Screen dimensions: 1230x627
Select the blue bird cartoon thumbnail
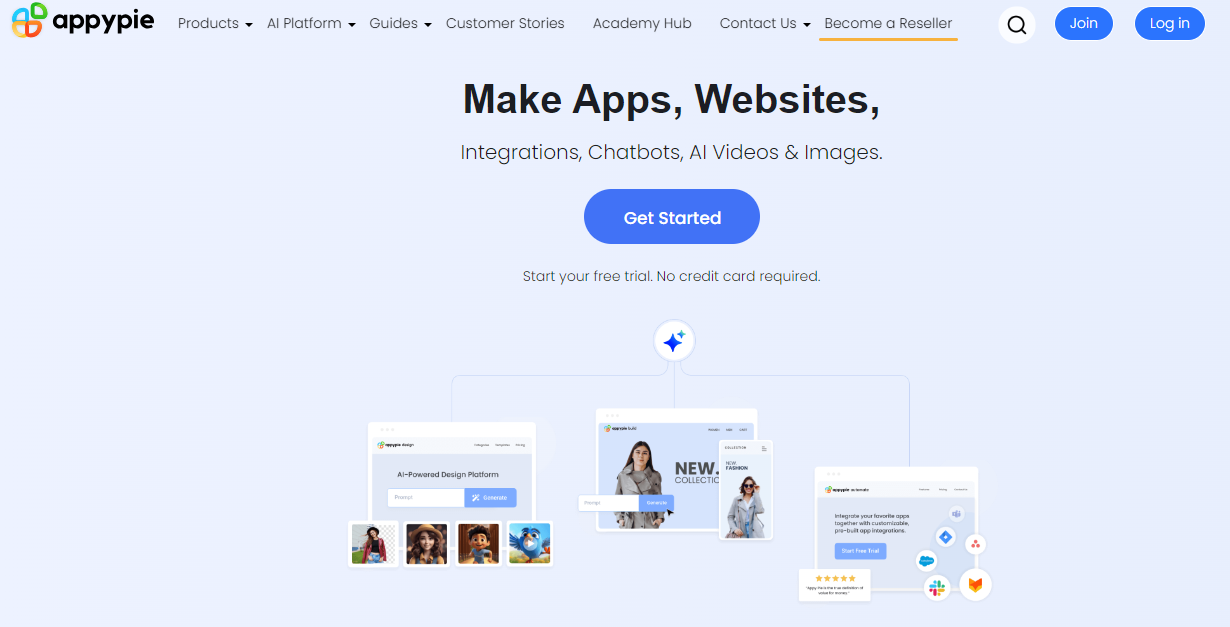[x=530, y=543]
